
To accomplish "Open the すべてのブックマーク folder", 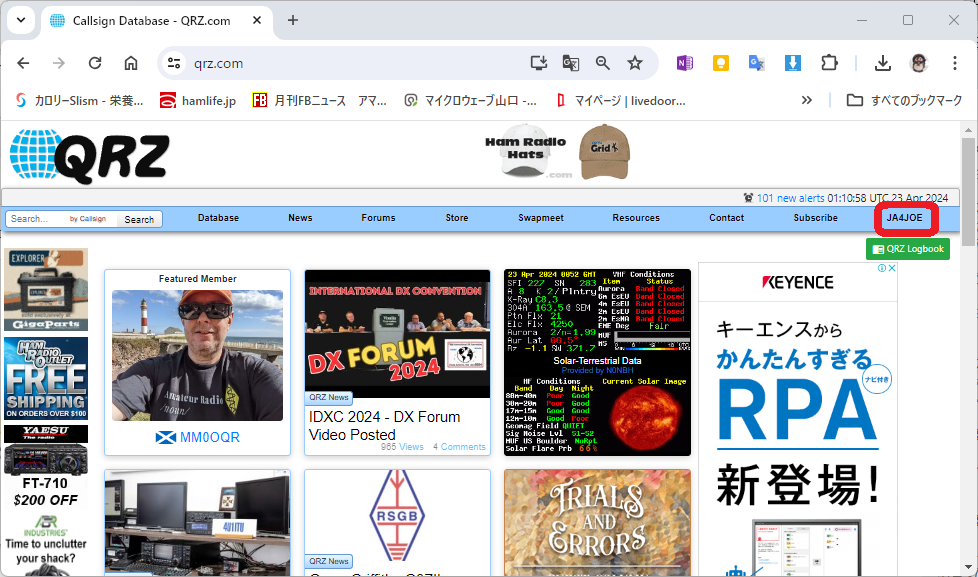I will (904, 100).
